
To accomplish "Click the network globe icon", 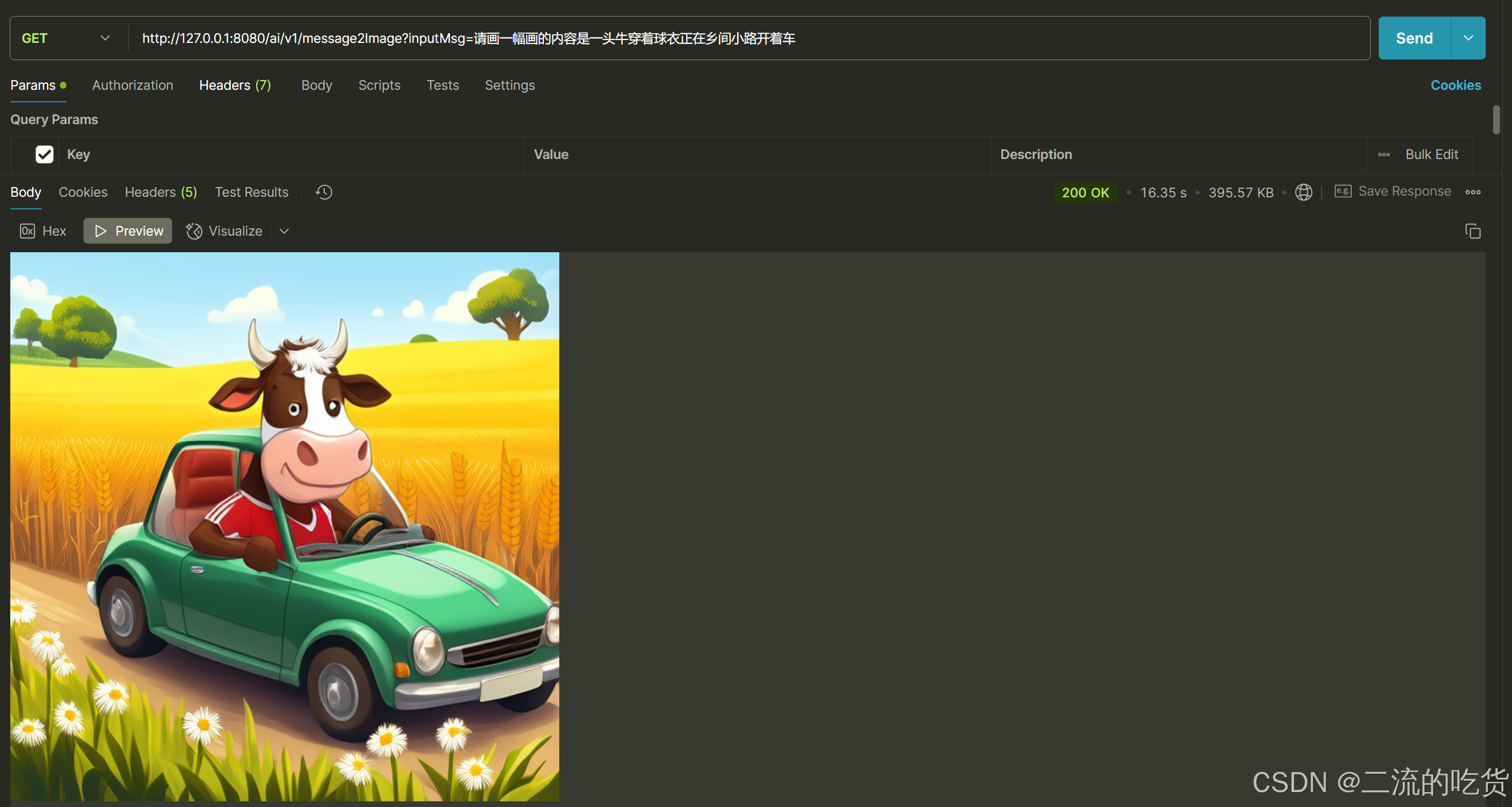I will coord(1303,192).
